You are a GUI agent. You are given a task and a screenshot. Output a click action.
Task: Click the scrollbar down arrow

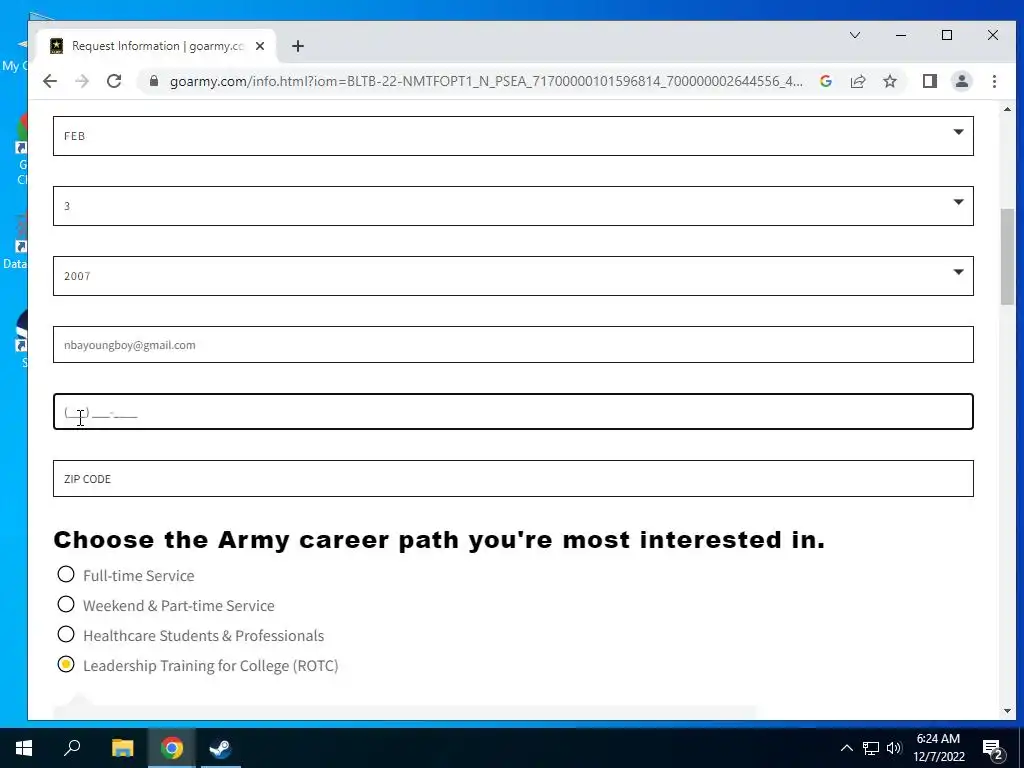[1007, 711]
